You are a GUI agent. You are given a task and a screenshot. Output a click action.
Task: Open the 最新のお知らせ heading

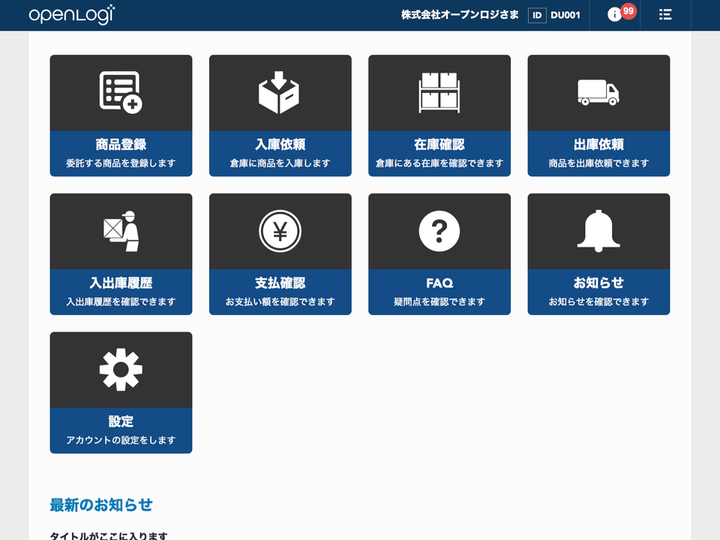point(101,505)
